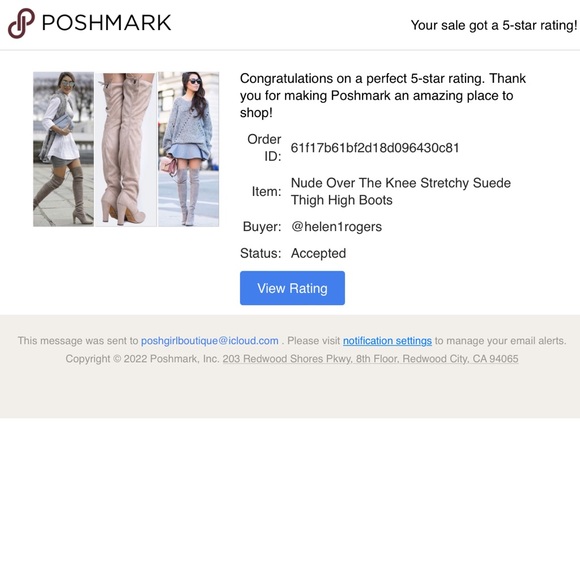Viewport: 580px width, 580px height.
Task: Select the middle nude boots photo
Action: point(126,149)
